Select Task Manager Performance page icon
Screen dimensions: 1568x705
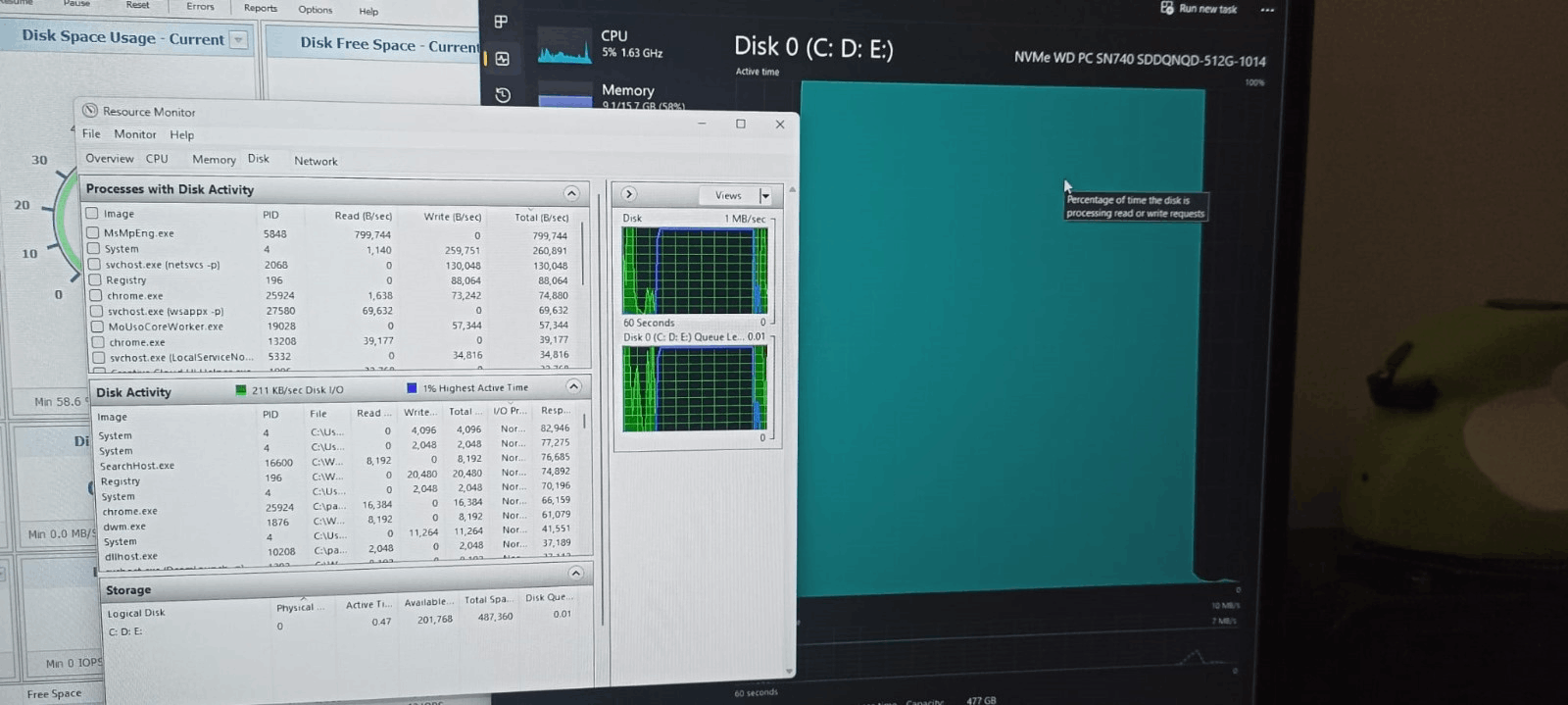point(502,59)
